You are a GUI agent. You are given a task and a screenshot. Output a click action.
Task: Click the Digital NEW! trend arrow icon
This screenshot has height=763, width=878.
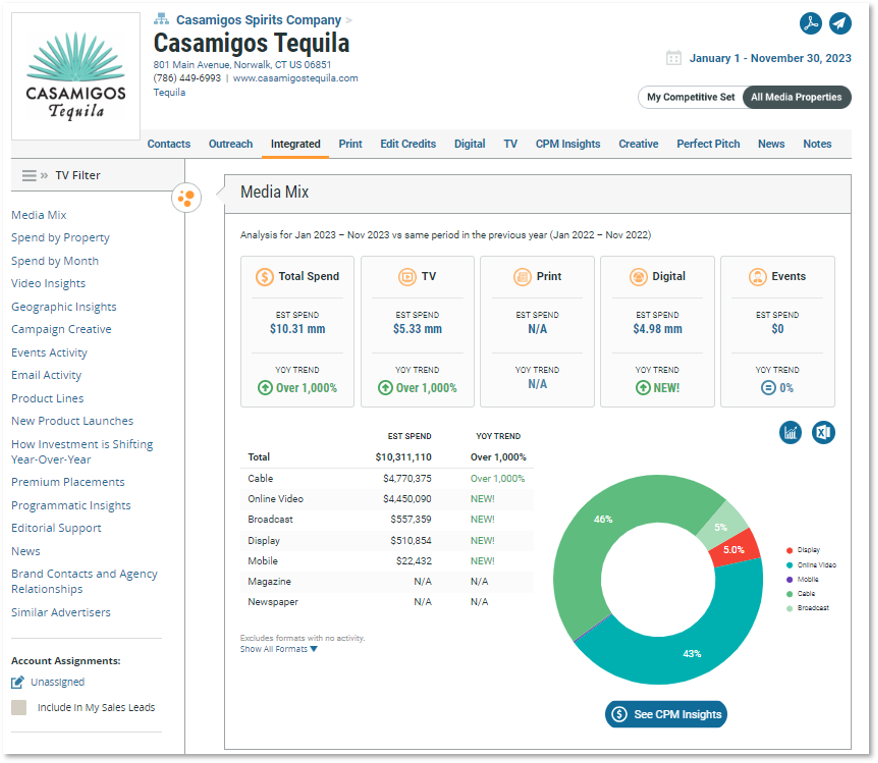click(643, 387)
